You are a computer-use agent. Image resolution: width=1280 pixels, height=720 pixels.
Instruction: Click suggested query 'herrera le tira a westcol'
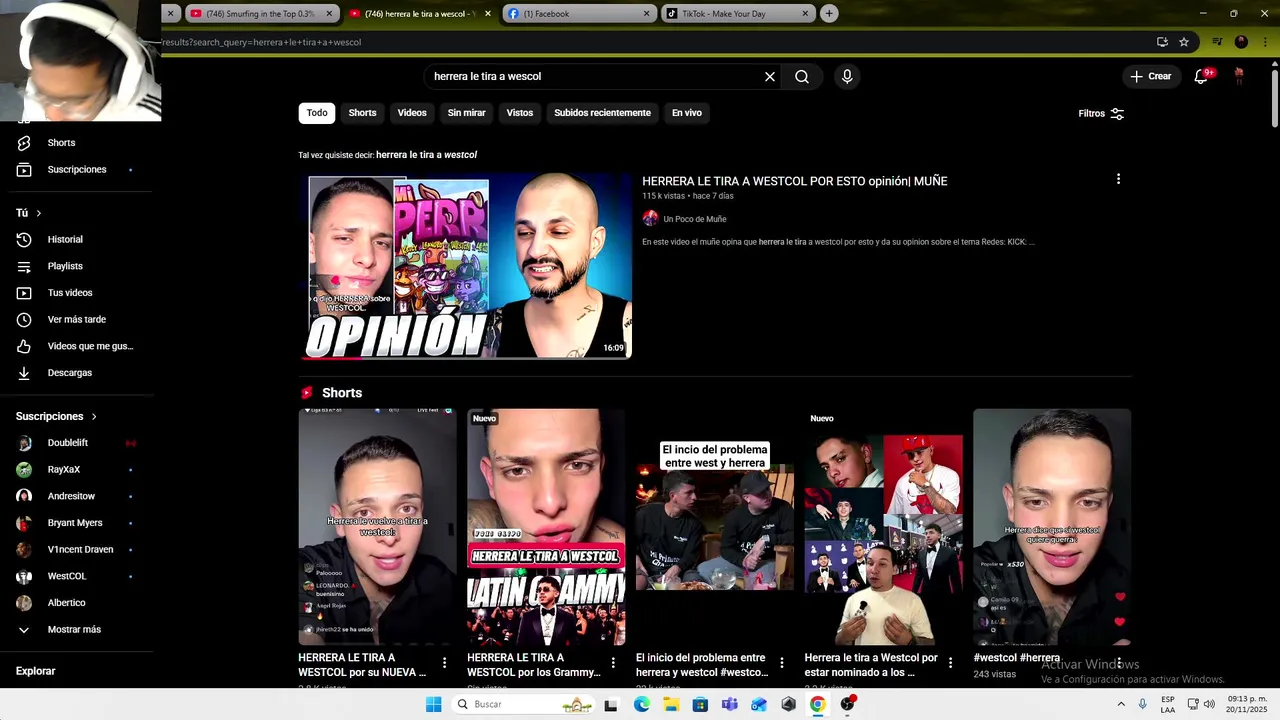426,155
